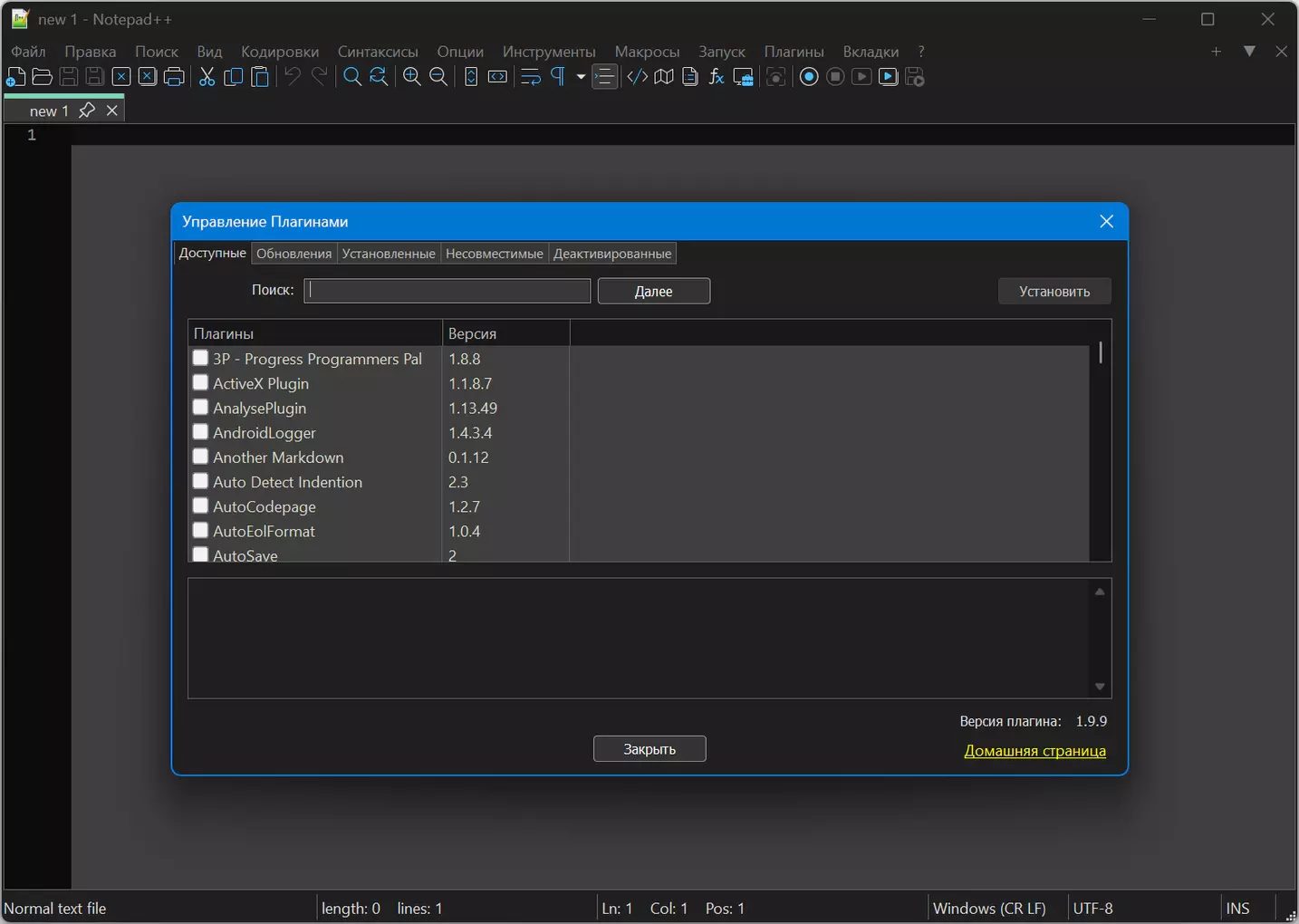Open the Домашняя страница link
Image resolution: width=1299 pixels, height=924 pixels.
point(1034,751)
